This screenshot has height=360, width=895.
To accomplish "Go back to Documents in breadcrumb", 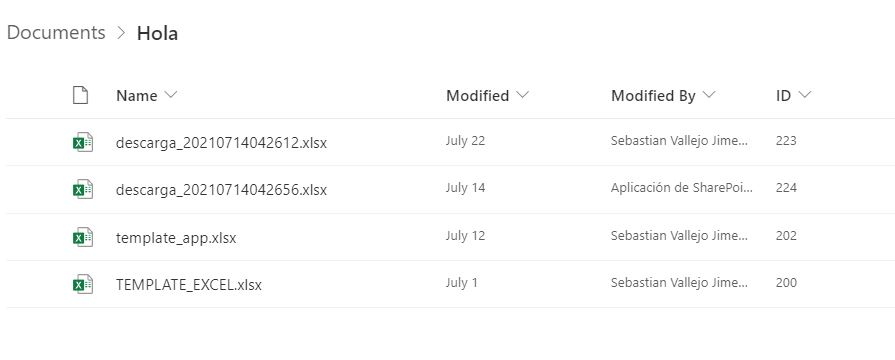I will point(56,33).
